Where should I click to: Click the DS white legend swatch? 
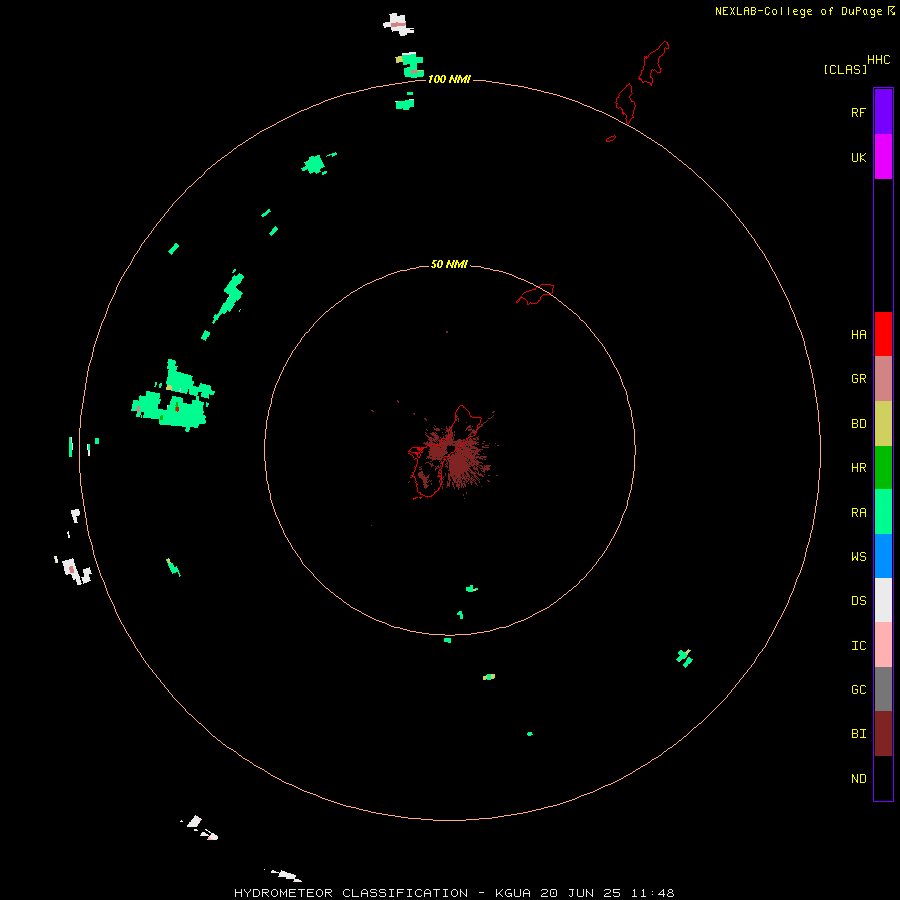883,600
